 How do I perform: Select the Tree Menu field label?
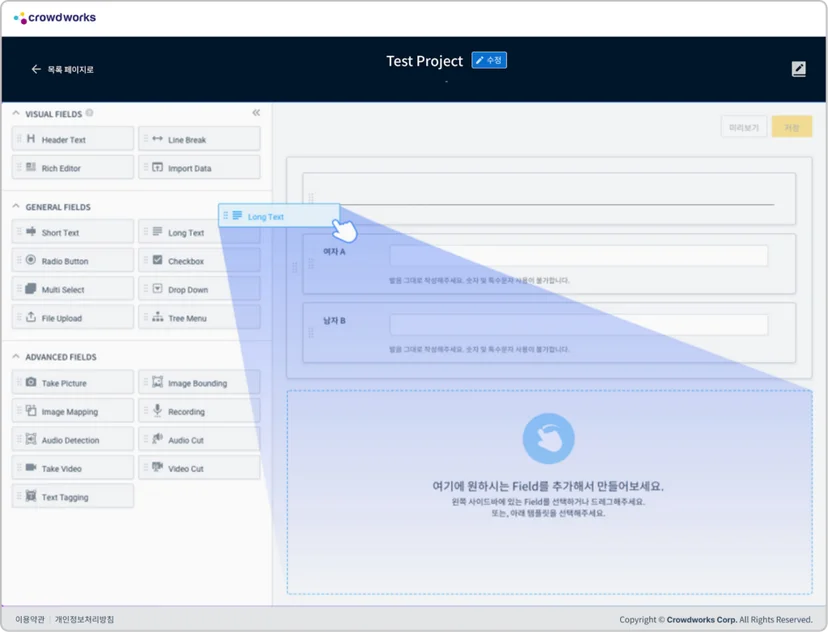pyautogui.click(x=187, y=318)
